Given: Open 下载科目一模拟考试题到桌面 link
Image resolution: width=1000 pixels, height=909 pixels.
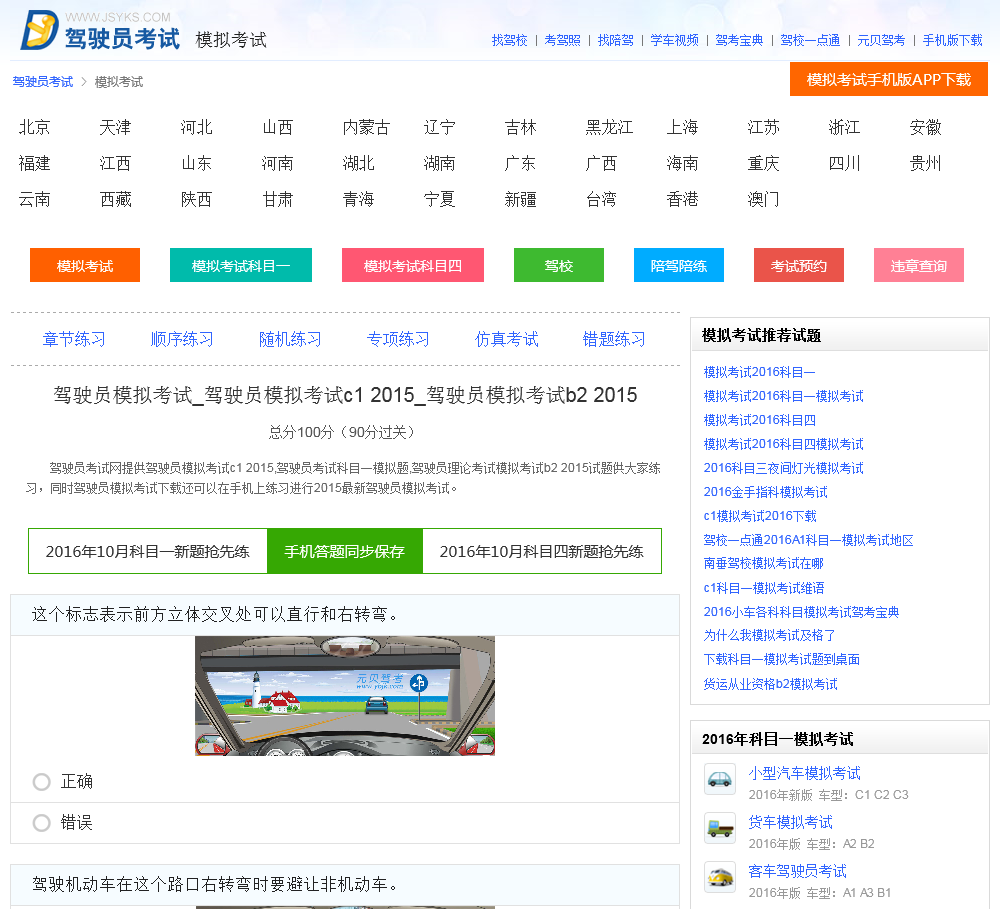Looking at the screenshot, I should [x=781, y=660].
